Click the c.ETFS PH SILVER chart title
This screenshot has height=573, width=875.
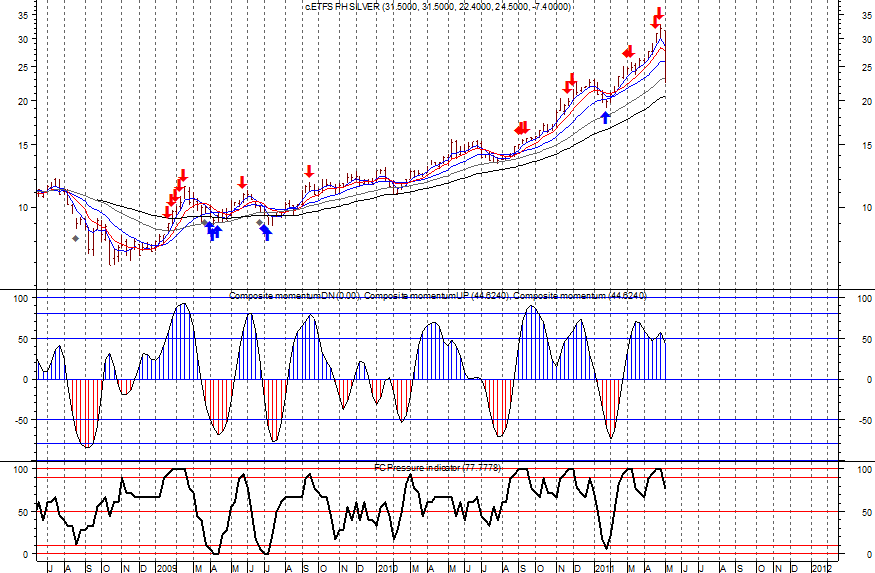[x=438, y=7]
